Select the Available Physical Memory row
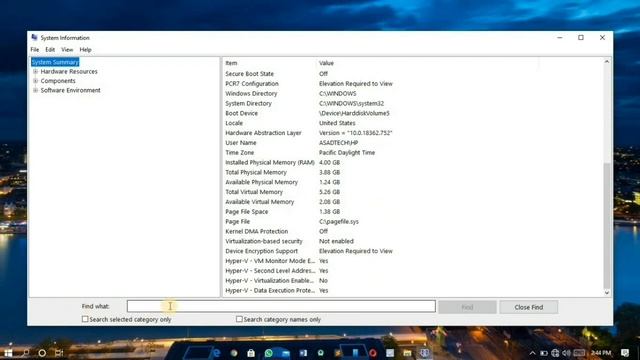640x360 pixels. 413,182
